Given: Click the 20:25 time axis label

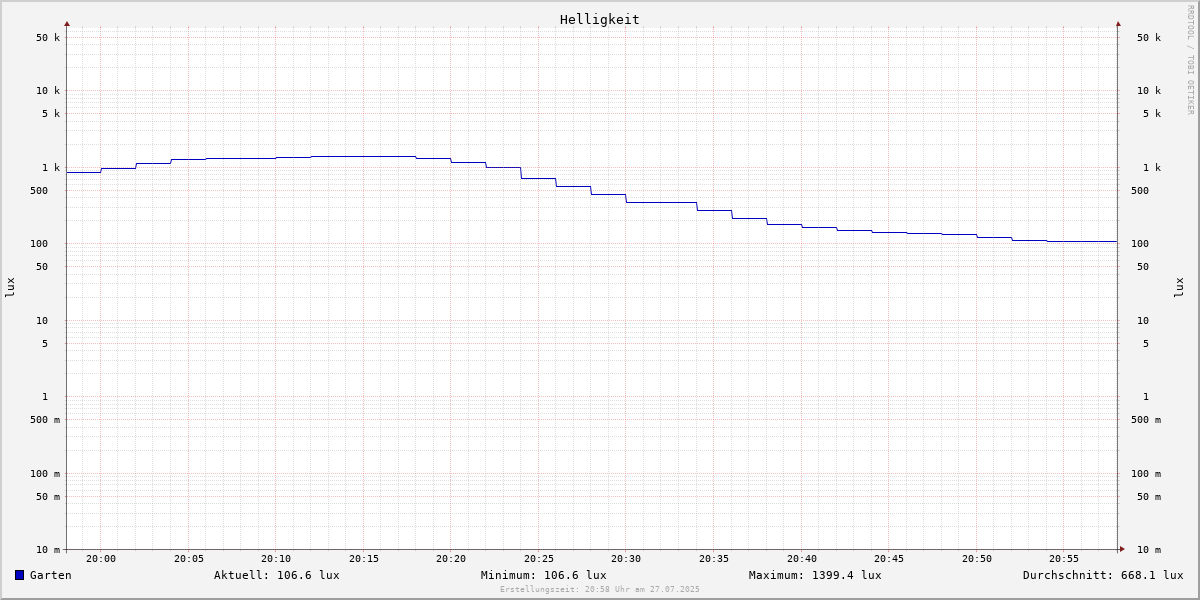Looking at the screenshot, I should click(x=539, y=559).
